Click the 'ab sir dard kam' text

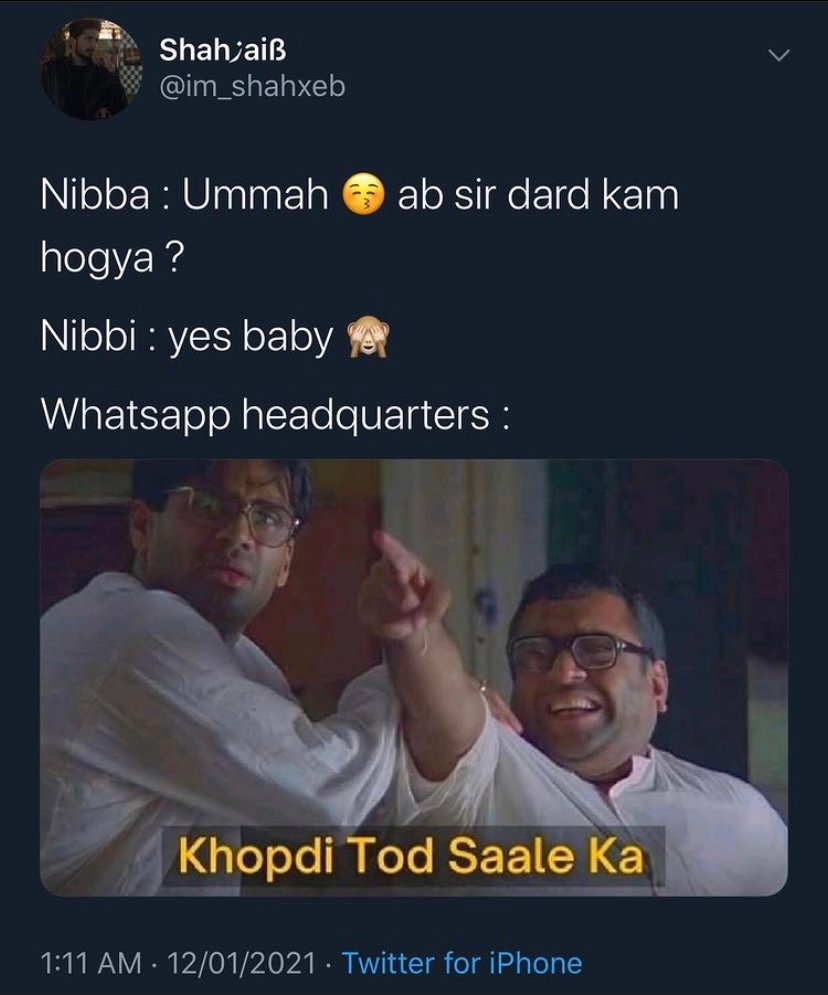point(538,195)
